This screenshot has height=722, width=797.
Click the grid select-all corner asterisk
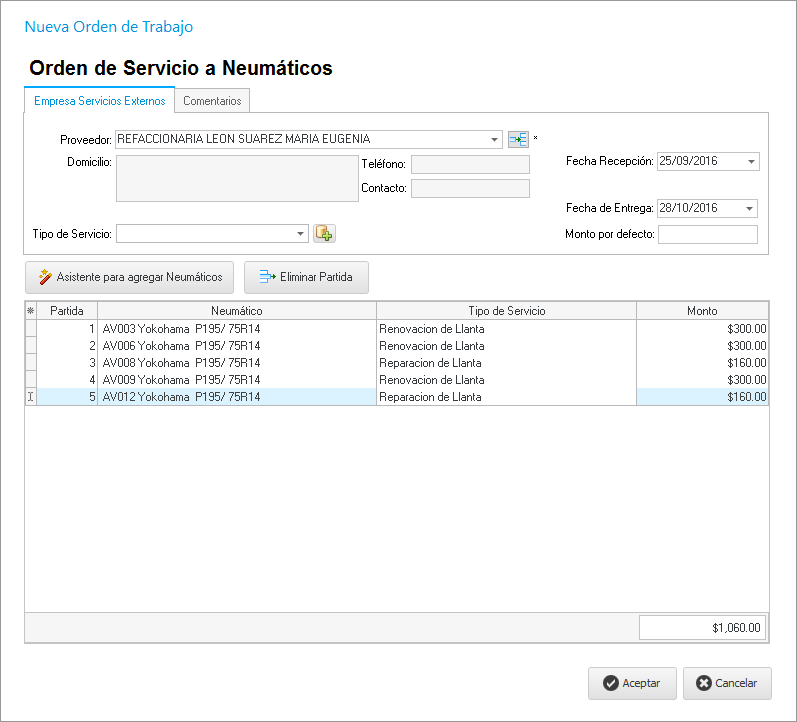30,311
